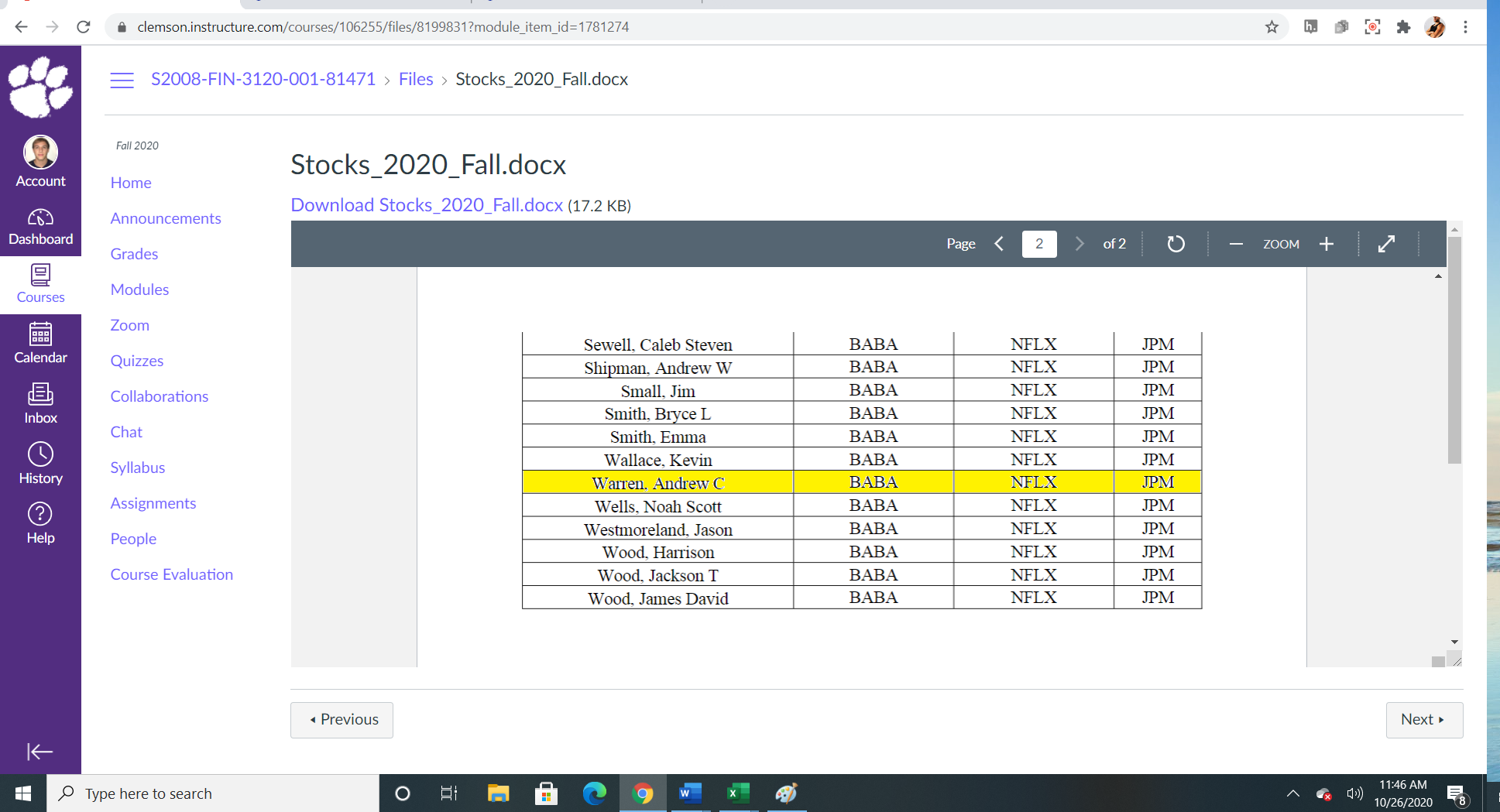Image resolution: width=1500 pixels, height=812 pixels.
Task: Open Microsoft Word from the taskbar
Action: click(689, 793)
